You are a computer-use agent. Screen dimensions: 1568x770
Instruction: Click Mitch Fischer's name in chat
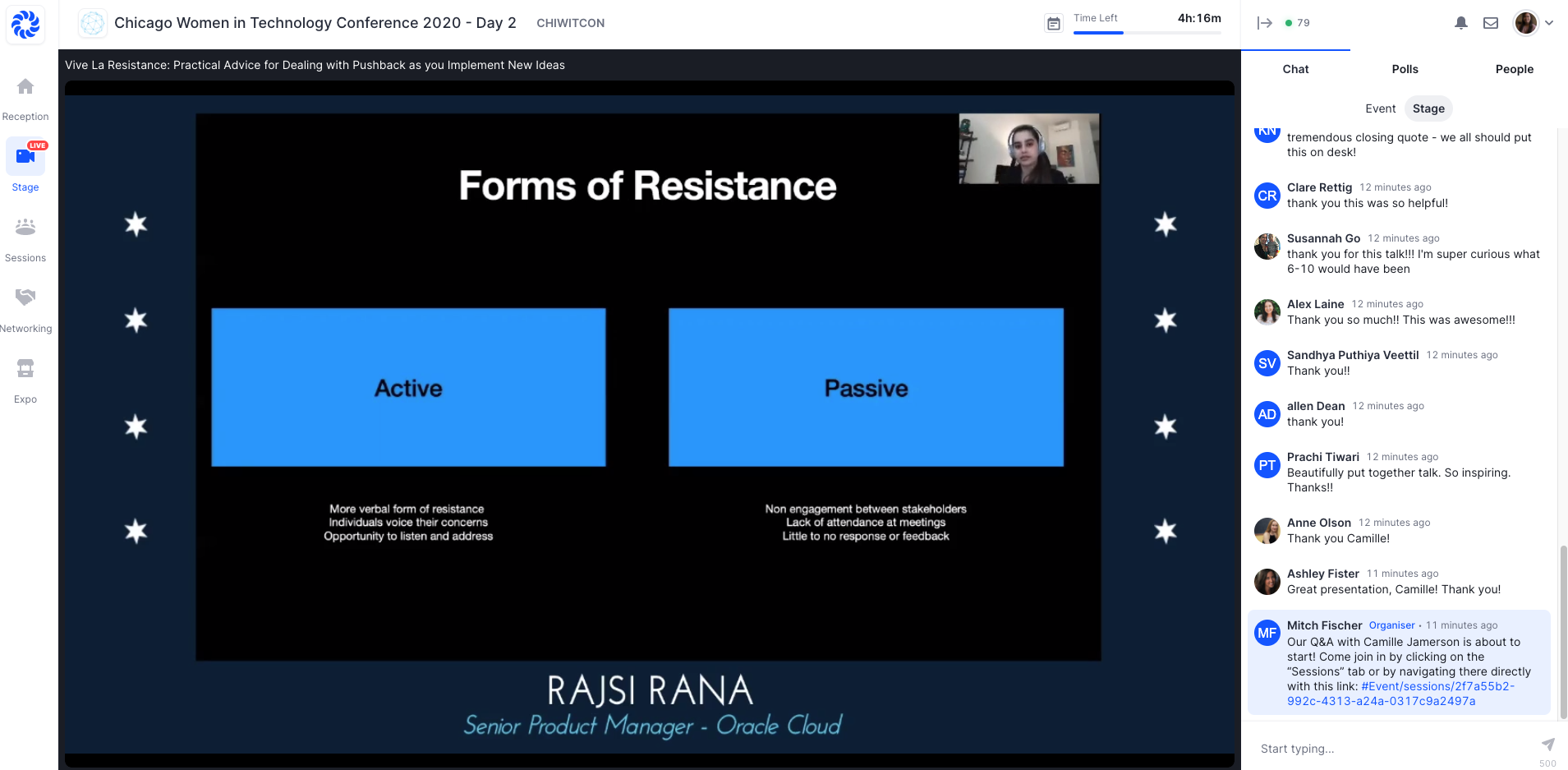pos(1324,625)
